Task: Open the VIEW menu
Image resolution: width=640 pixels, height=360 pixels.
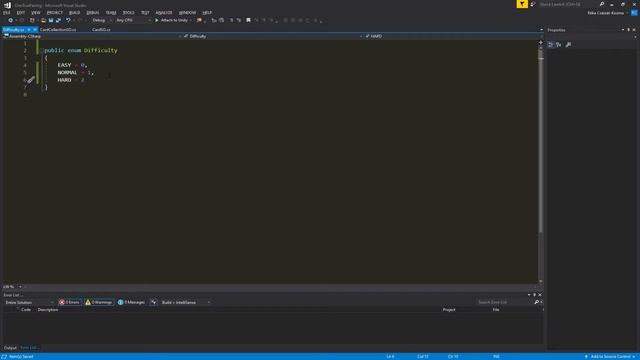Action: coord(36,13)
